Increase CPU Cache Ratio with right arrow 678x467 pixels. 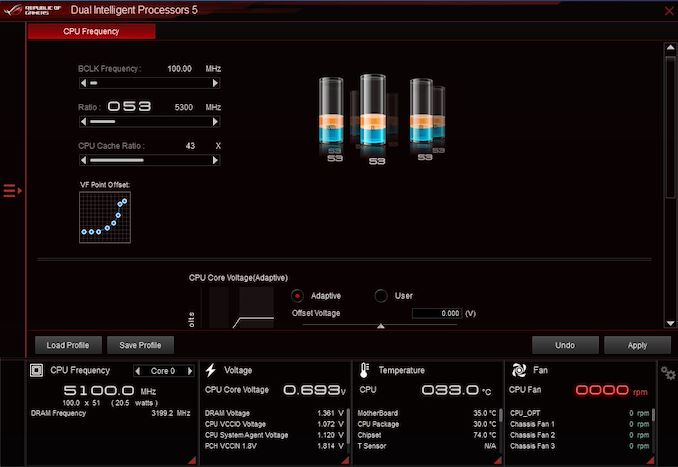tap(215, 160)
